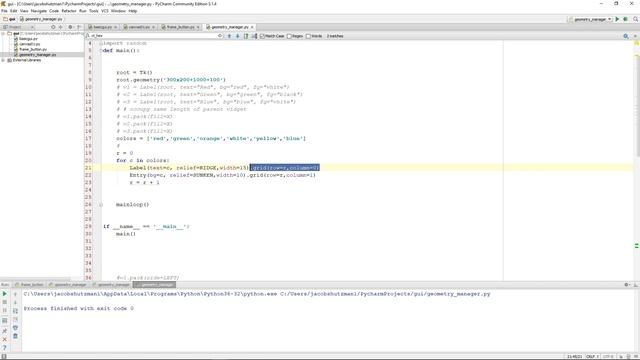
Task: Open the VCS menu
Action: click(104, 11)
